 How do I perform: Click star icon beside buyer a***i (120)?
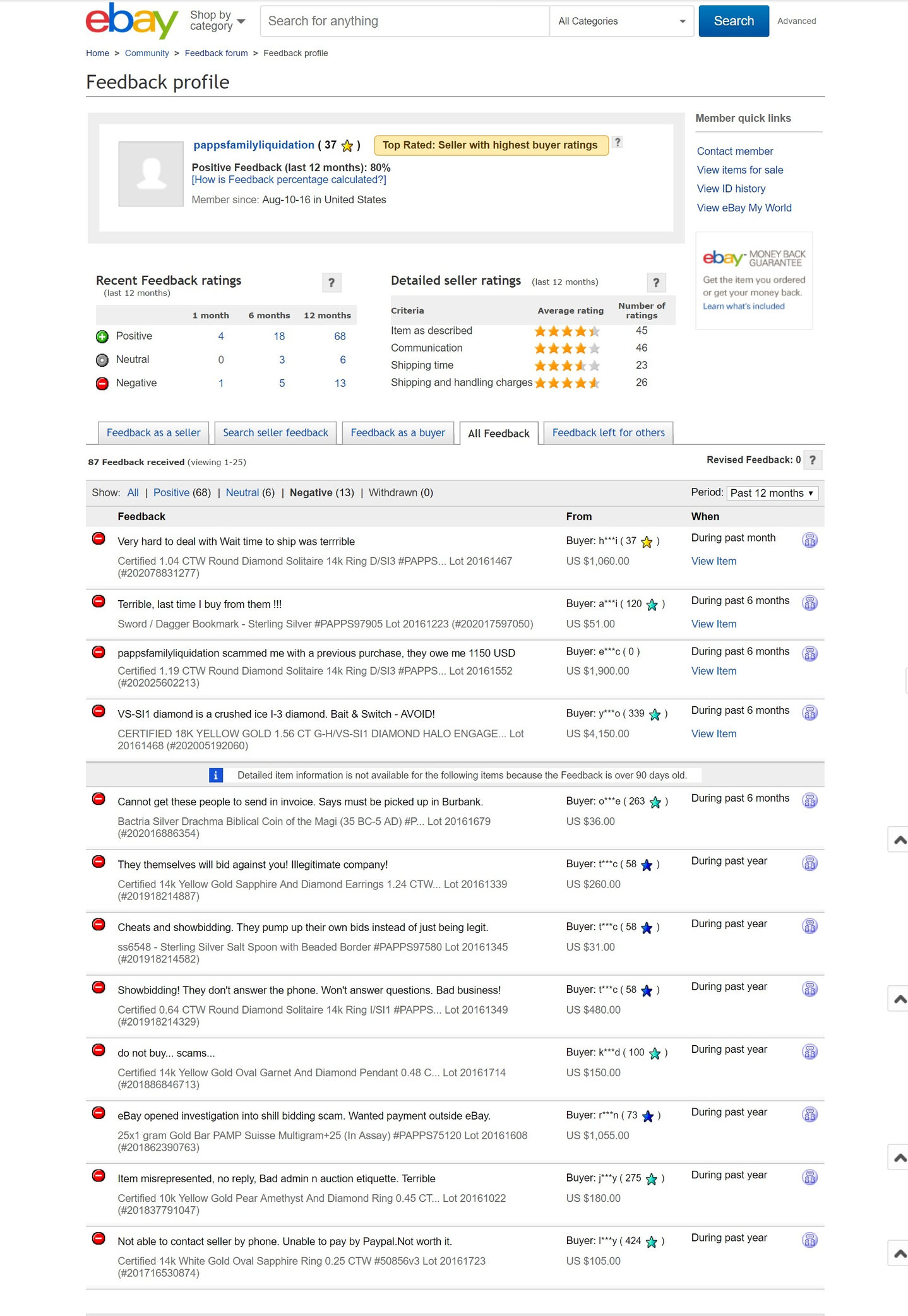point(652,605)
